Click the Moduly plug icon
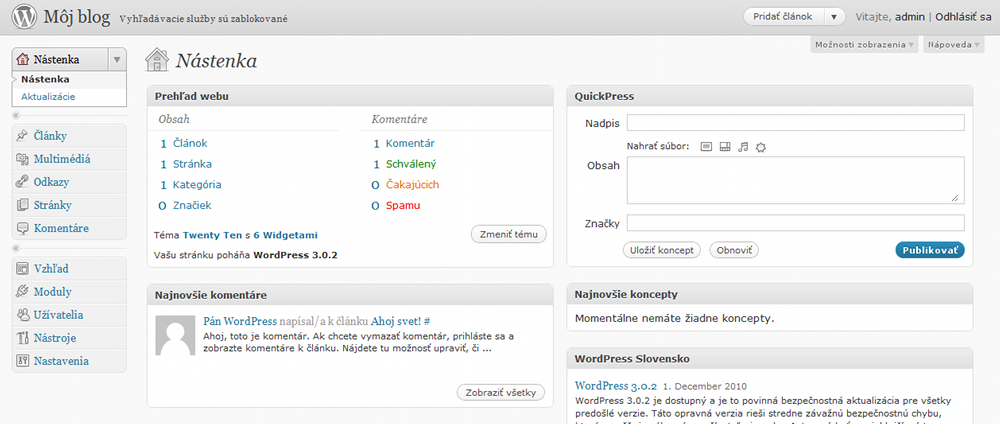1000x424 pixels. coord(23,291)
